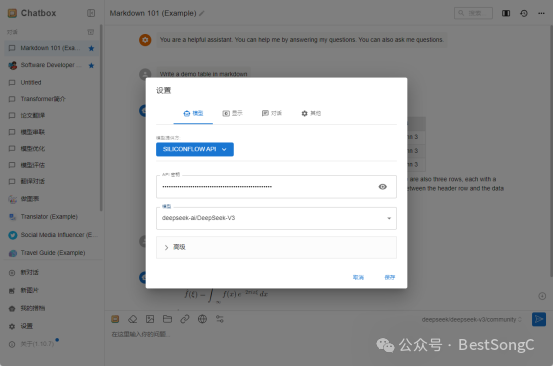
Task: Click the sidebar conversation list scrollbar
Action: [101, 118]
